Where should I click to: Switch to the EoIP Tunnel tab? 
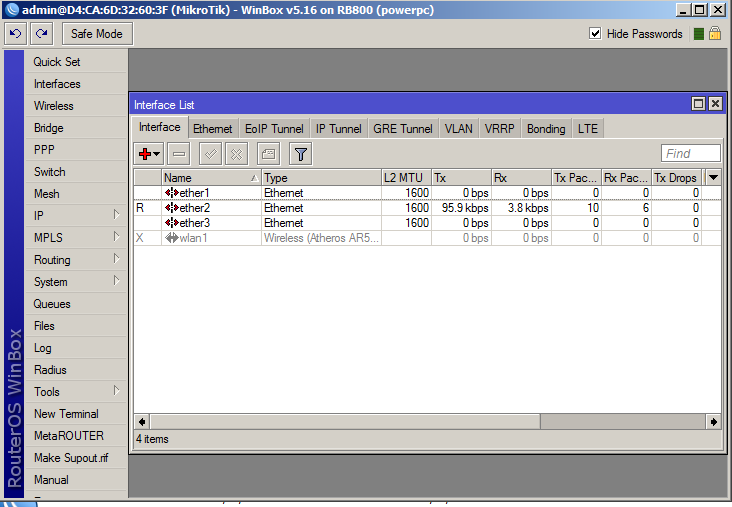[x=274, y=129]
